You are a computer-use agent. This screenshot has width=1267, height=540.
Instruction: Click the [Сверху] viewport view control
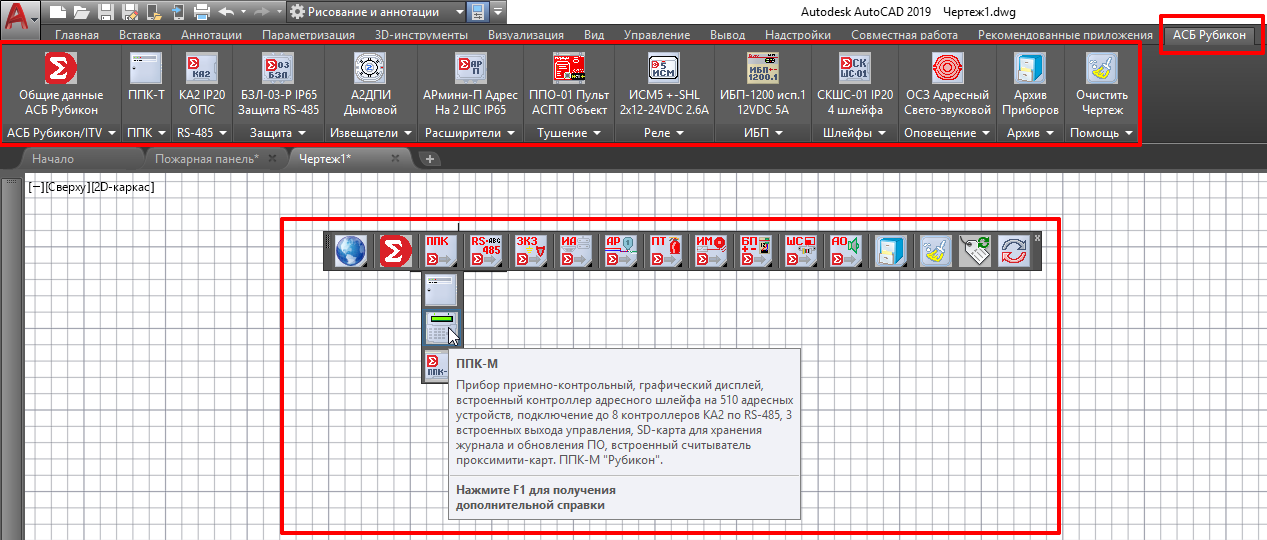(x=66, y=186)
